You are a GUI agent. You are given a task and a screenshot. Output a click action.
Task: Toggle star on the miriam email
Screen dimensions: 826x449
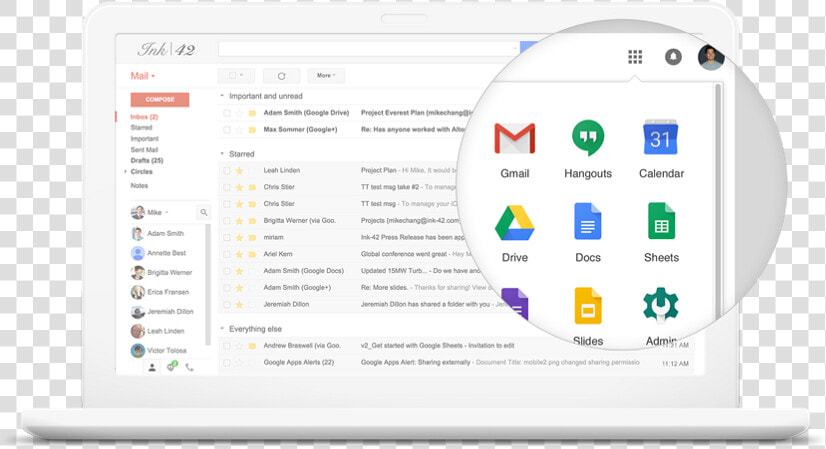click(239, 238)
